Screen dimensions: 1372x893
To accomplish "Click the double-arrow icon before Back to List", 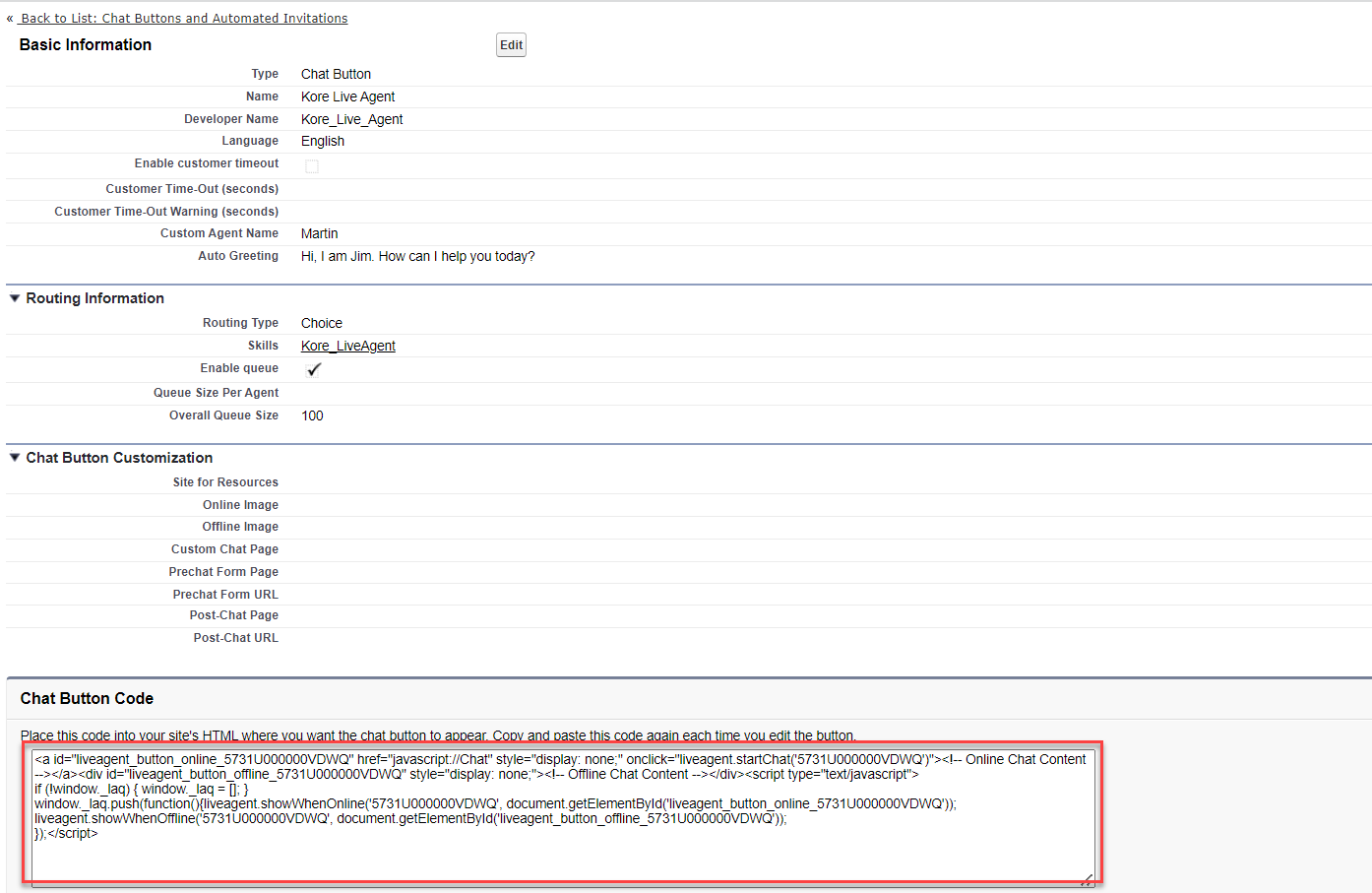I will point(10,19).
